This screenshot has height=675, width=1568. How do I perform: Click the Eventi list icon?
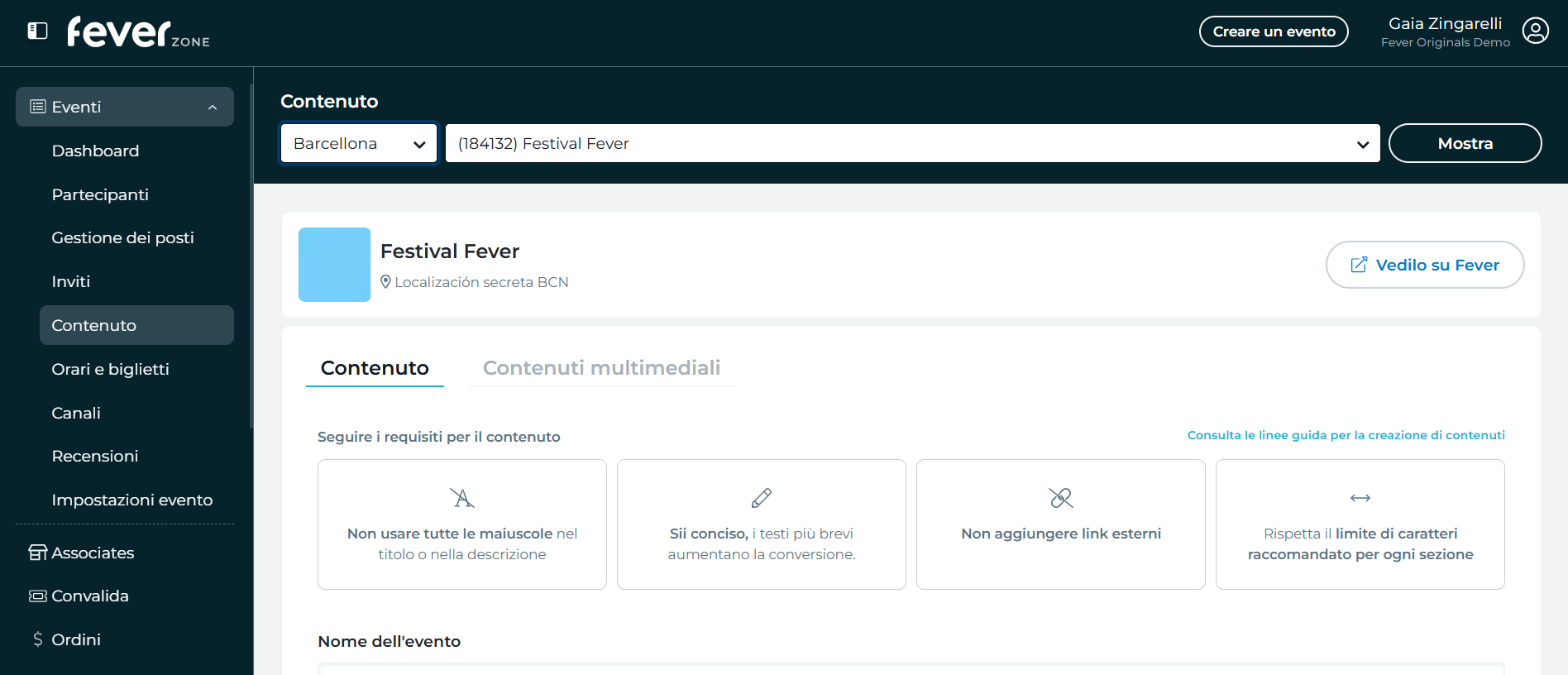[x=37, y=107]
